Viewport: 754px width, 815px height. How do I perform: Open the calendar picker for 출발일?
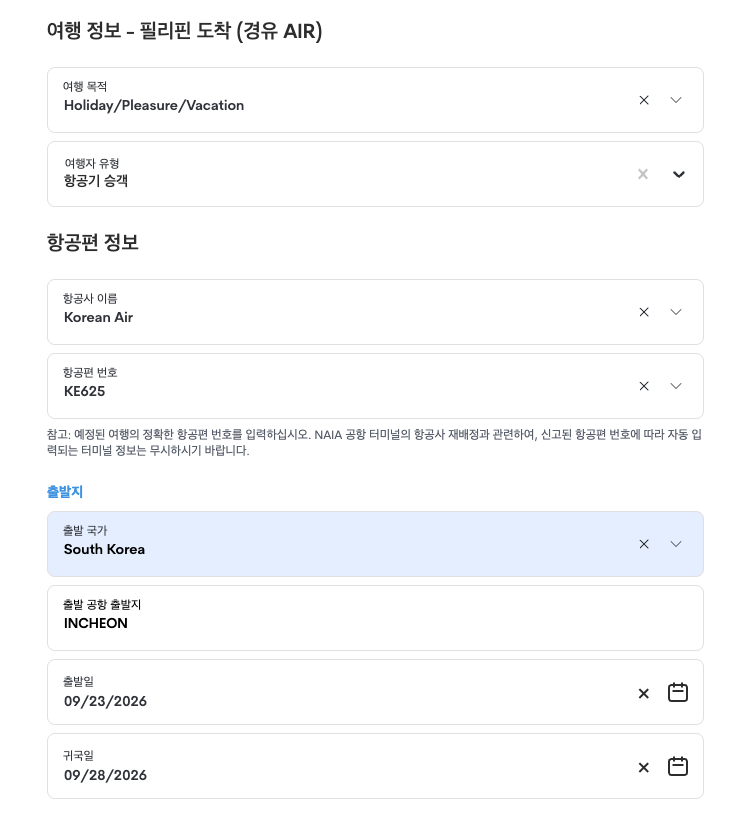[678, 692]
